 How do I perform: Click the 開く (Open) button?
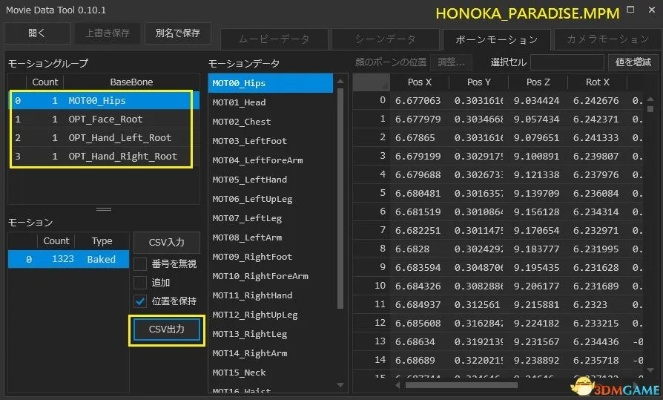37,33
